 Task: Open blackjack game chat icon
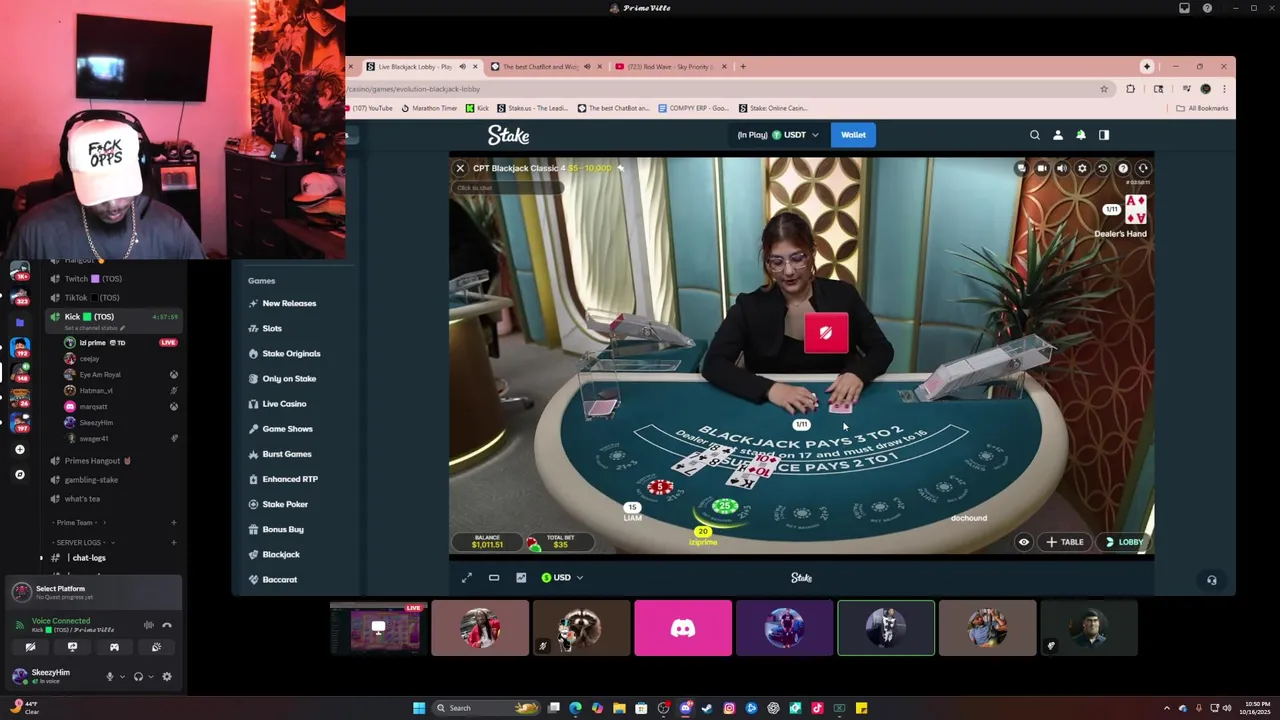tap(1021, 169)
